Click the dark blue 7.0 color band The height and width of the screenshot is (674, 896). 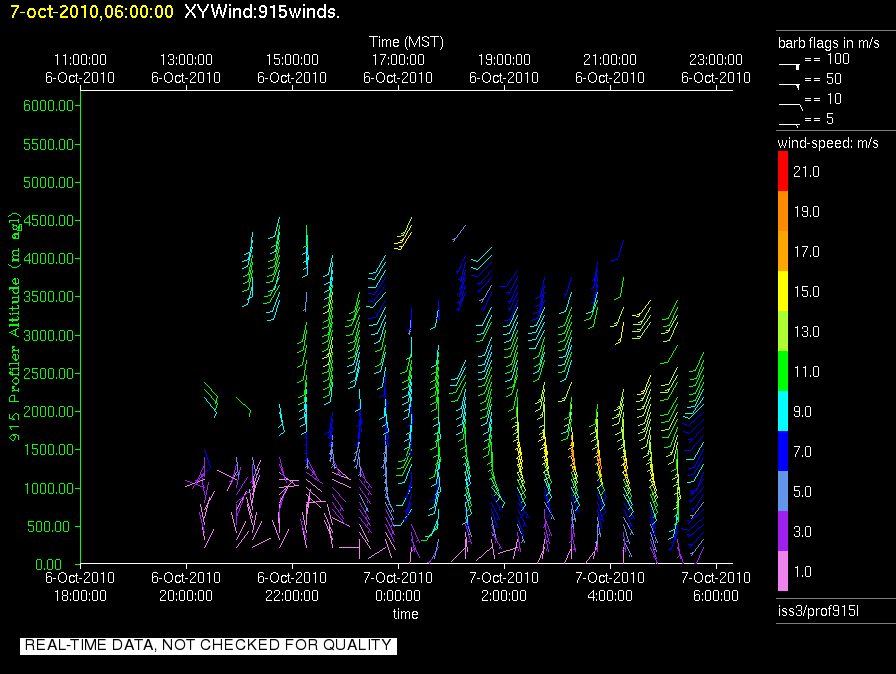[783, 451]
